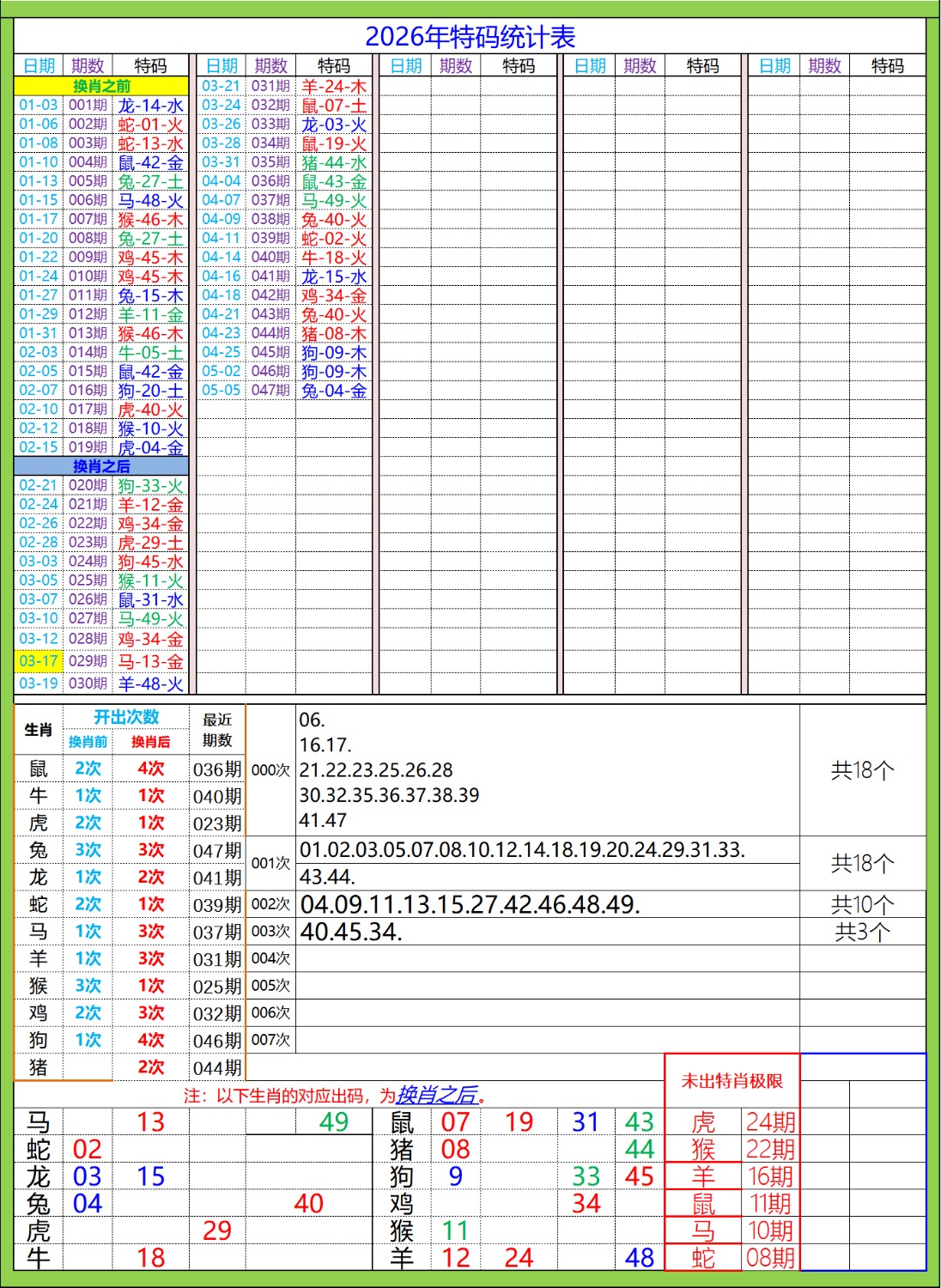Click the period cell 020期
The image size is (941, 1288).
(x=88, y=485)
